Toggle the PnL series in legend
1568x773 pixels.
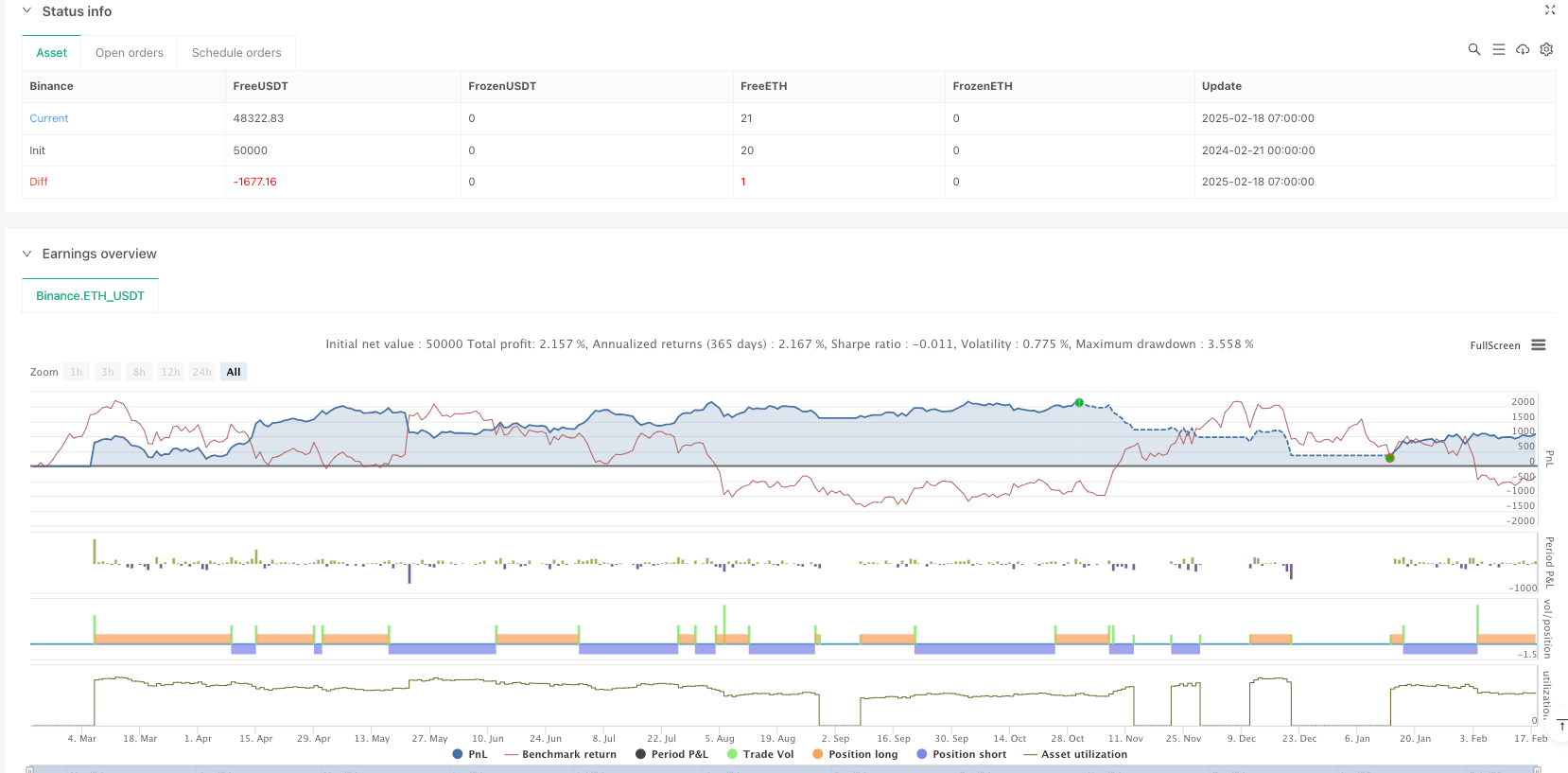pyautogui.click(x=470, y=754)
